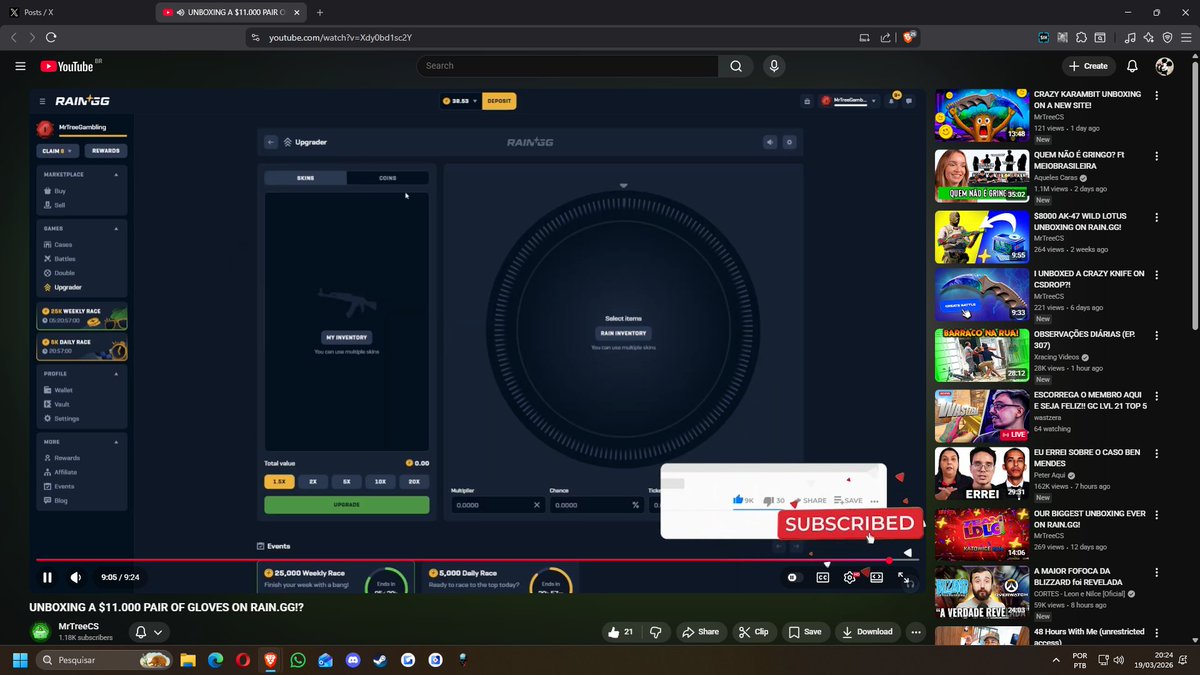1200x675 pixels.
Task: Go back in browser history
Action: pos(13,37)
